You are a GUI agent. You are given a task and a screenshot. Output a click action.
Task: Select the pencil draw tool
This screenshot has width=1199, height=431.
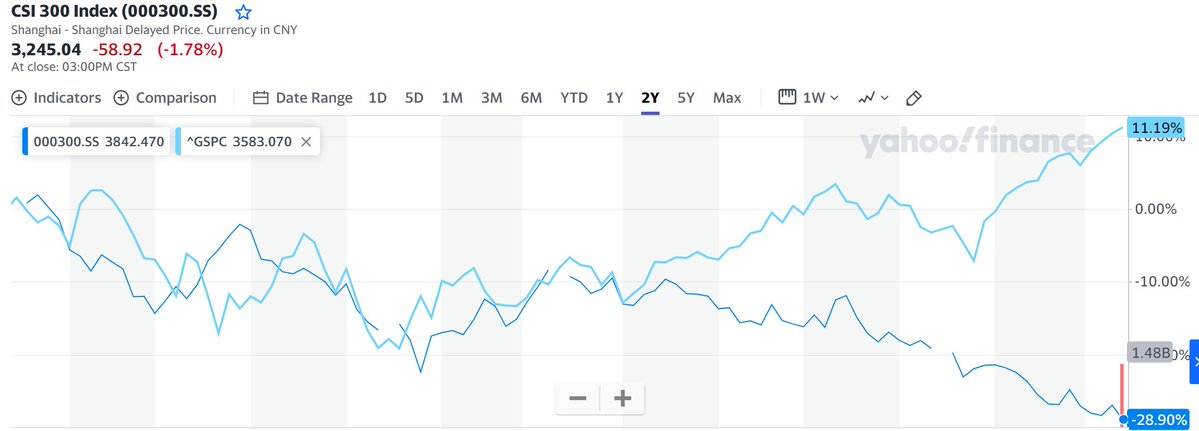pyautogui.click(x=912, y=98)
